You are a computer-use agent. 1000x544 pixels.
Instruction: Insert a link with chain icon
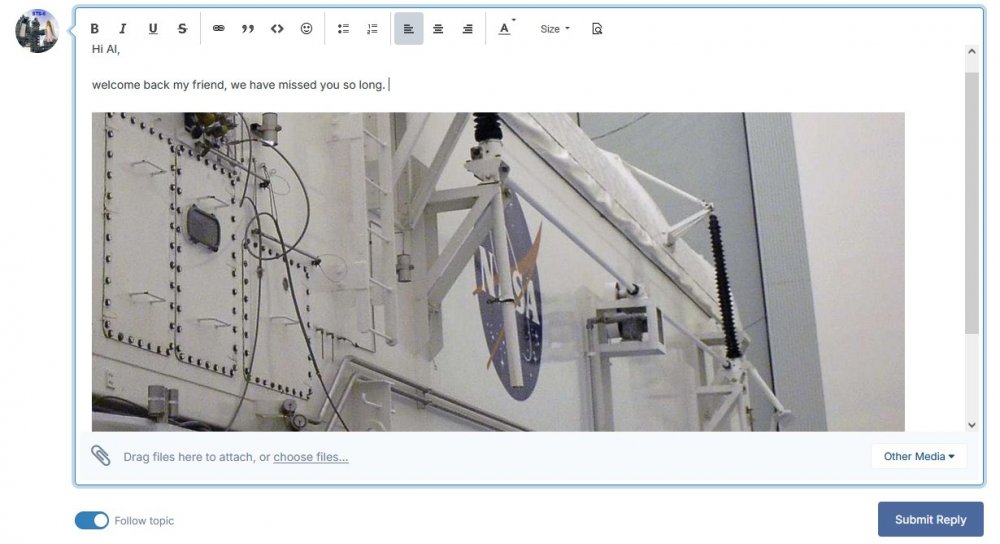coord(219,29)
